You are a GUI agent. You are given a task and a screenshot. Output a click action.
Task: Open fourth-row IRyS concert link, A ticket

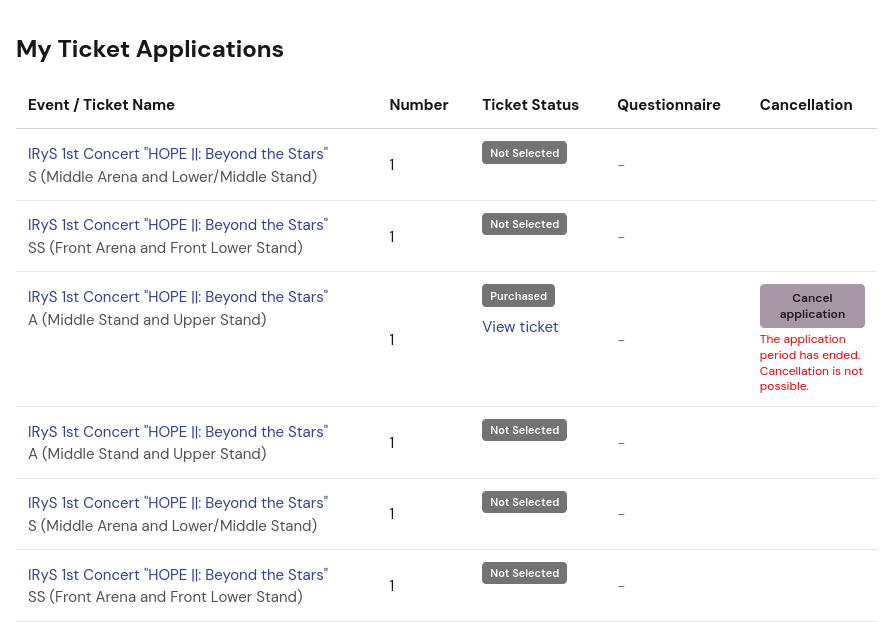178,432
